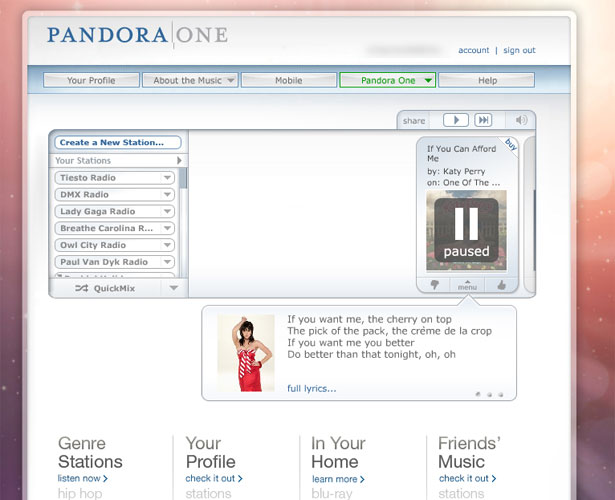Click the share button
The width and height of the screenshot is (615, 500).
[414, 121]
